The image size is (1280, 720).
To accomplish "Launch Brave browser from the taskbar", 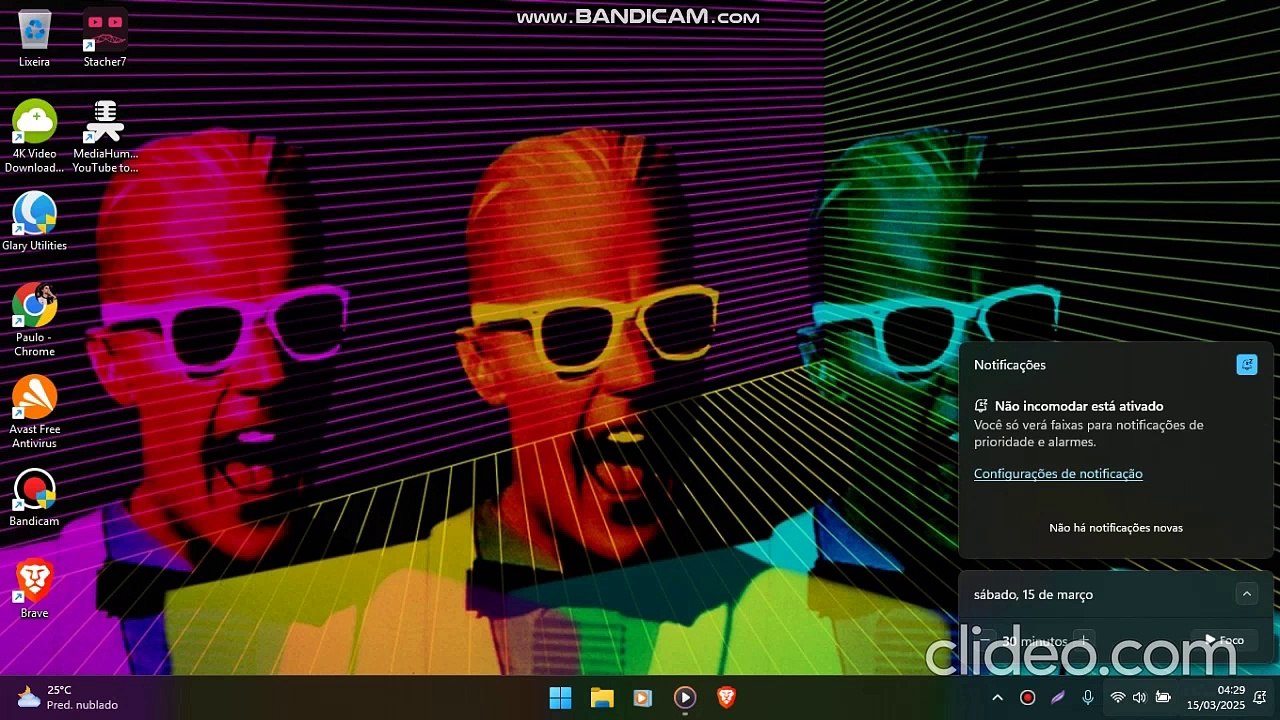I will pos(726,698).
